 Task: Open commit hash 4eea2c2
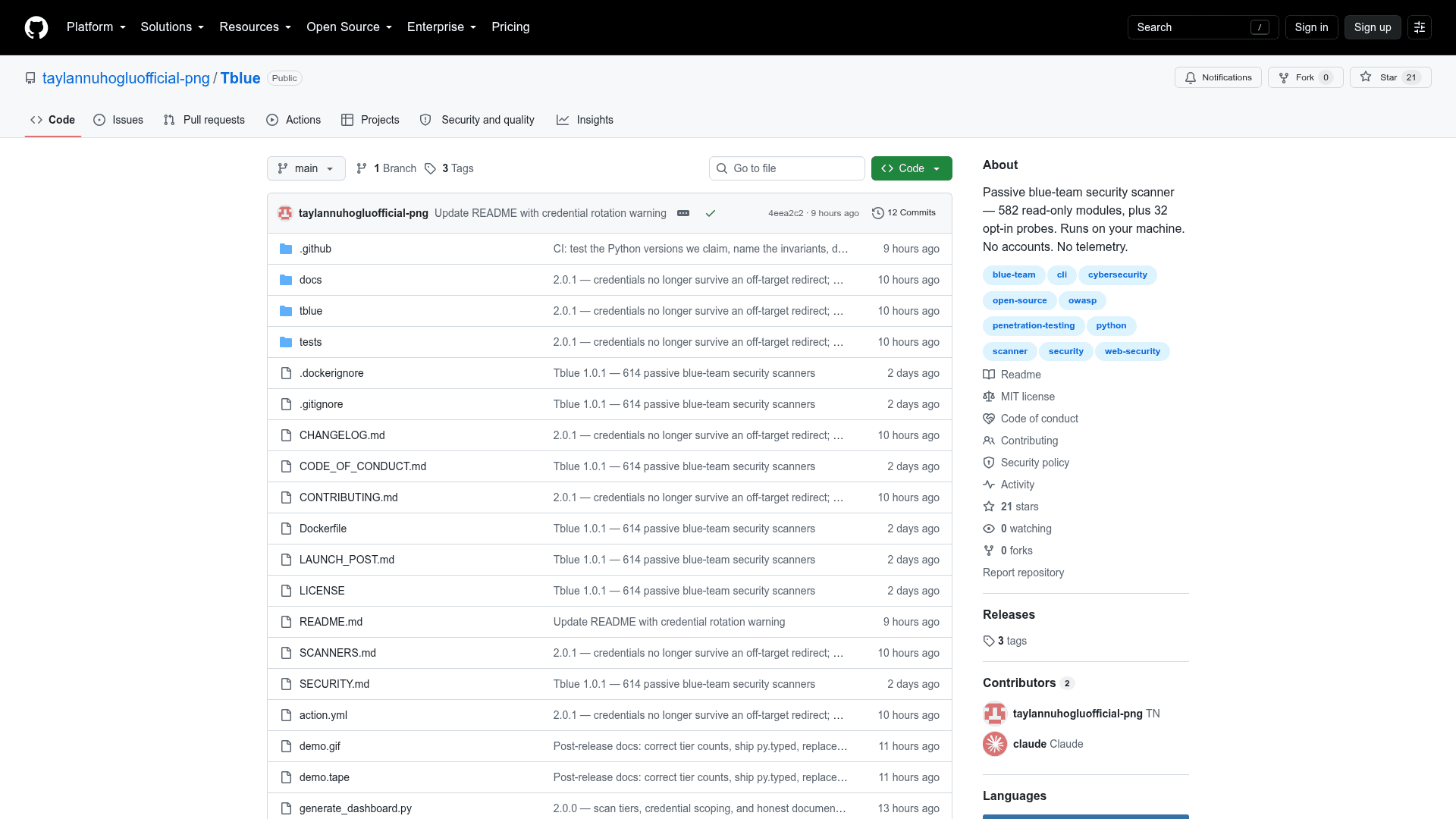pos(786,213)
